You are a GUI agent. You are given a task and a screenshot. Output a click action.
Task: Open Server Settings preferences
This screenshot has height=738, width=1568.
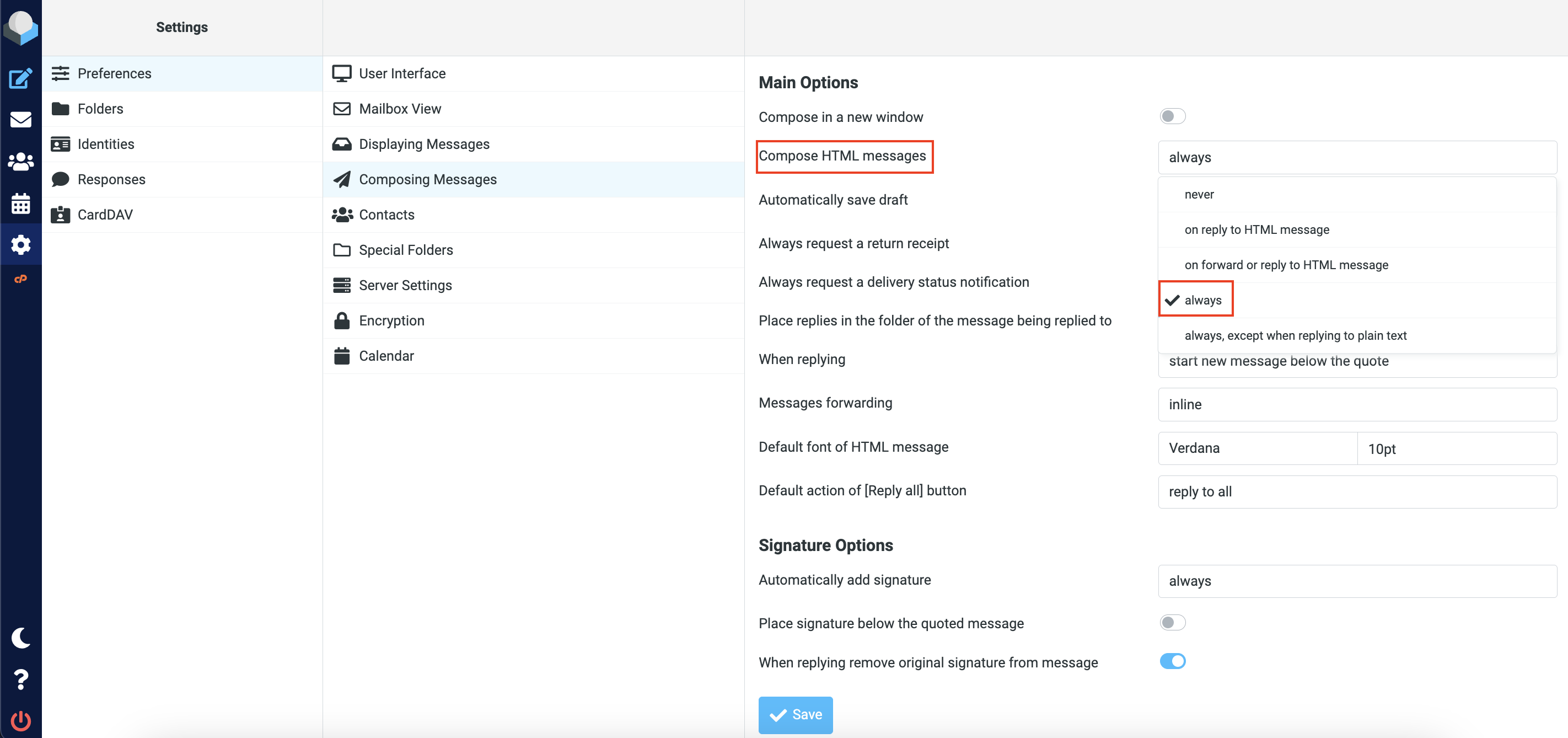[533, 285]
